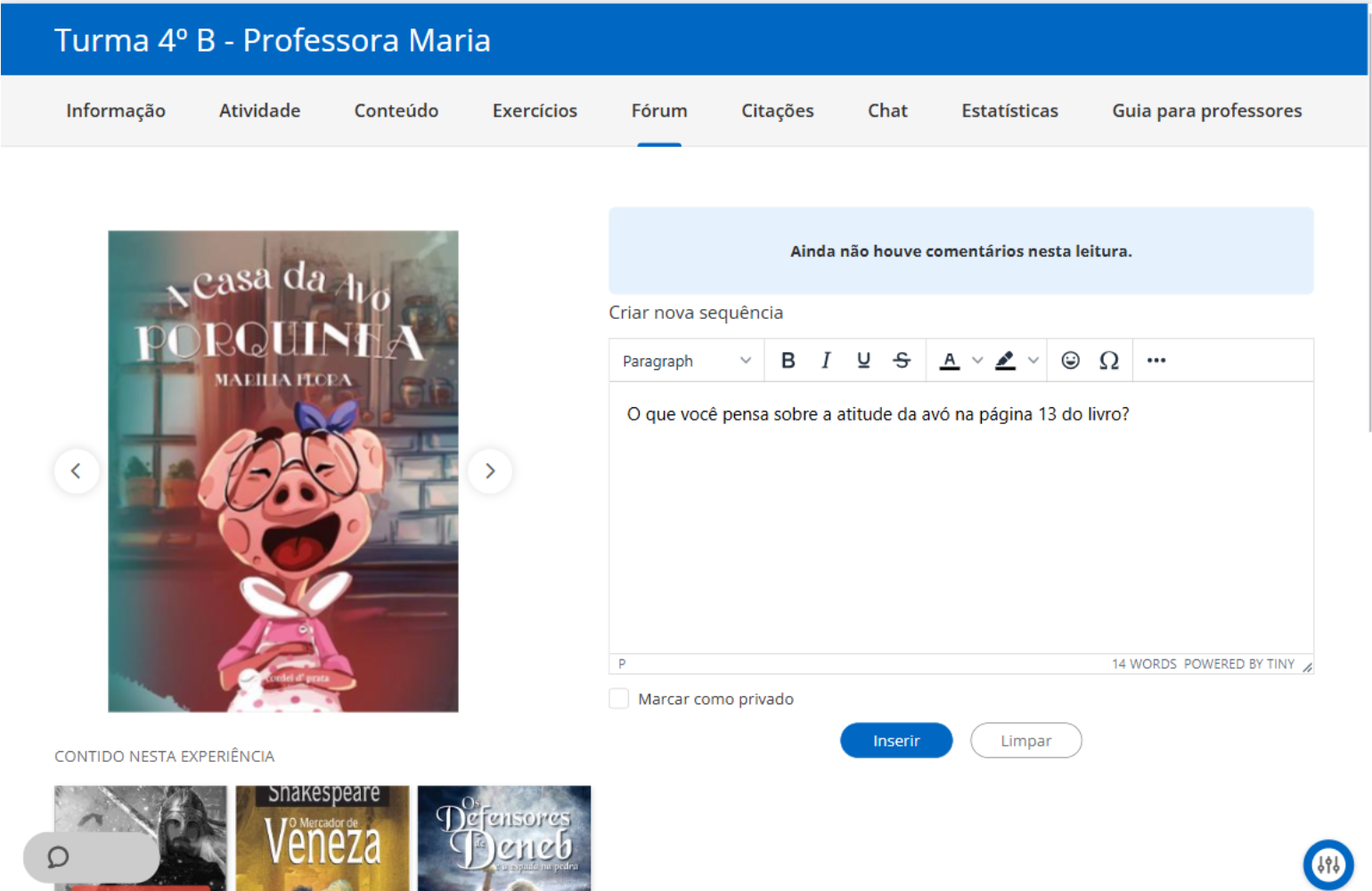Open A Casa da Avó Porquinha cover
Viewport: 1372px width, 891px height.
283,471
